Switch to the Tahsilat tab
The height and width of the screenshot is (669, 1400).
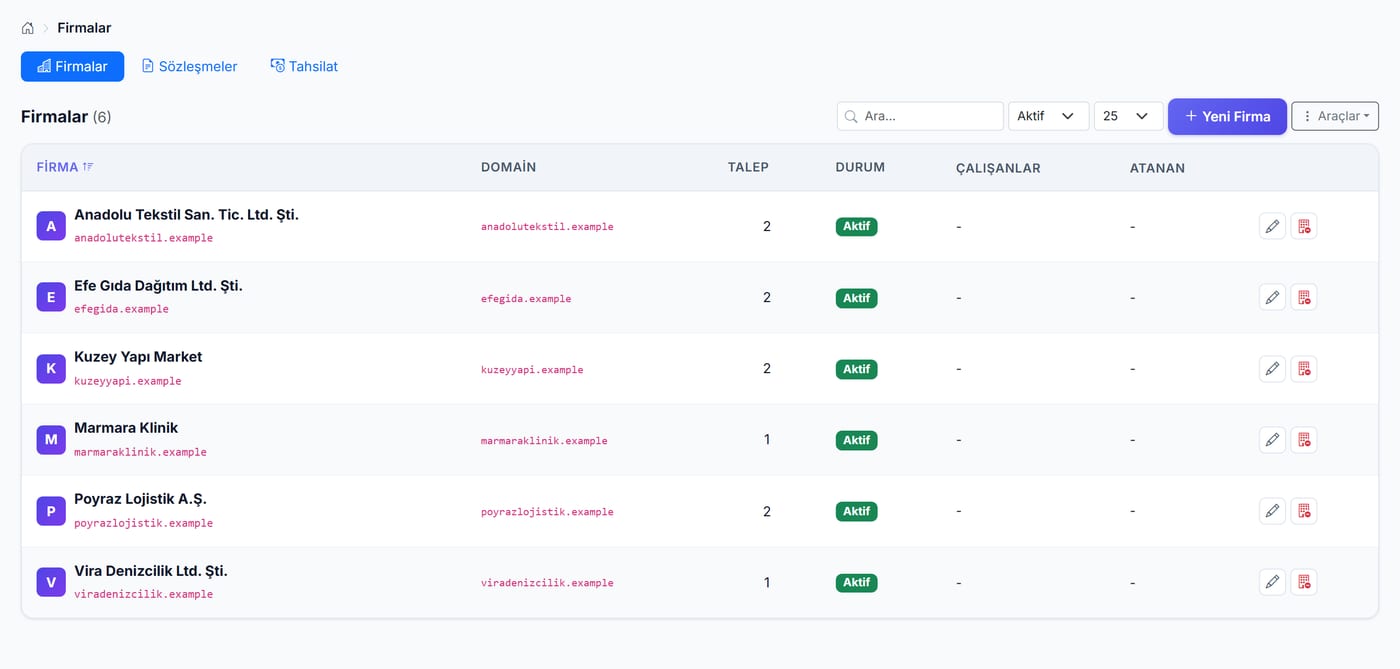(x=304, y=66)
